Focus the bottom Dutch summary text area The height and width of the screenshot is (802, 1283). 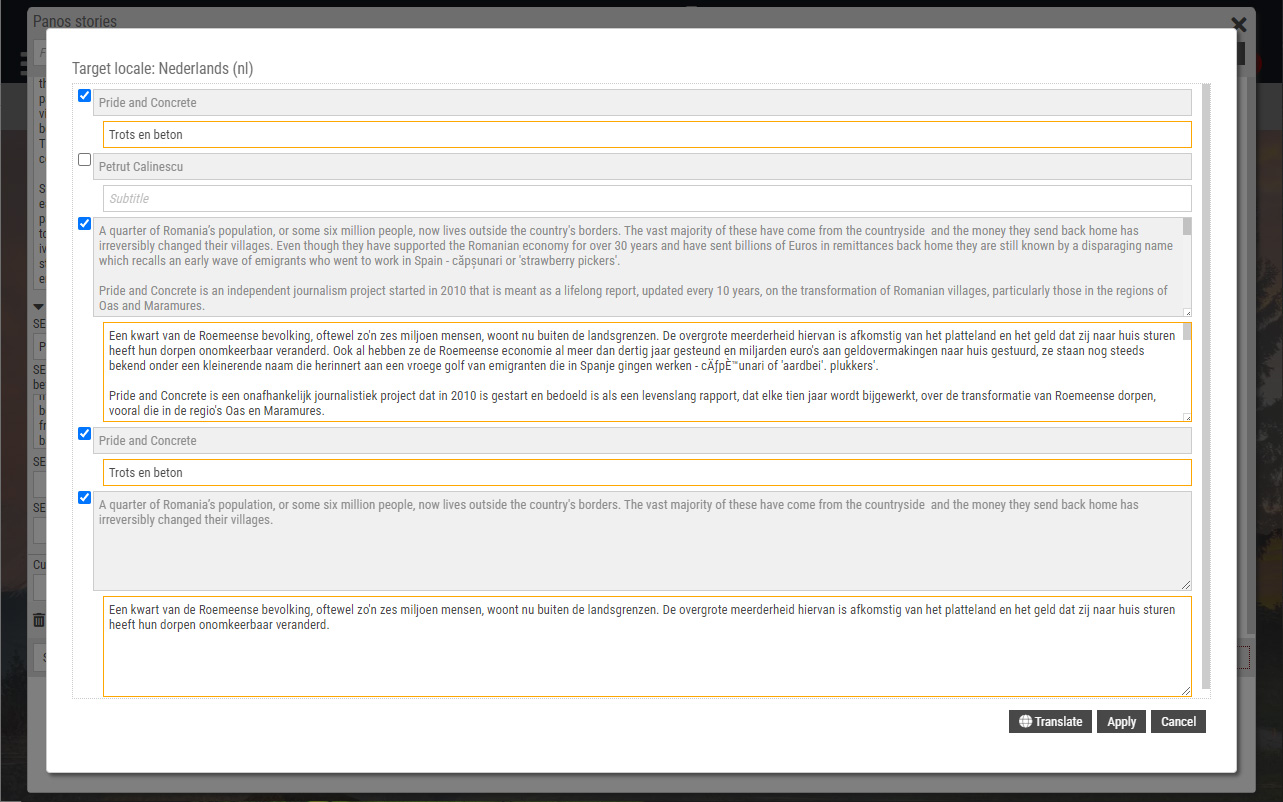point(647,646)
